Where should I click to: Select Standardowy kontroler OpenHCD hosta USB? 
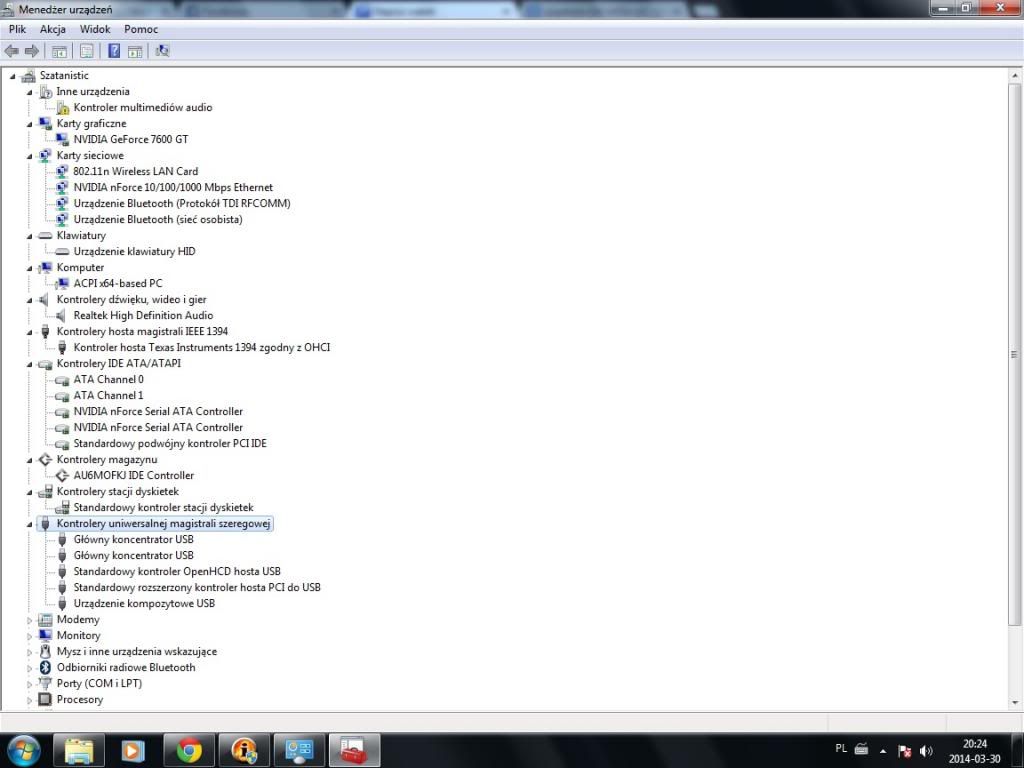point(177,571)
